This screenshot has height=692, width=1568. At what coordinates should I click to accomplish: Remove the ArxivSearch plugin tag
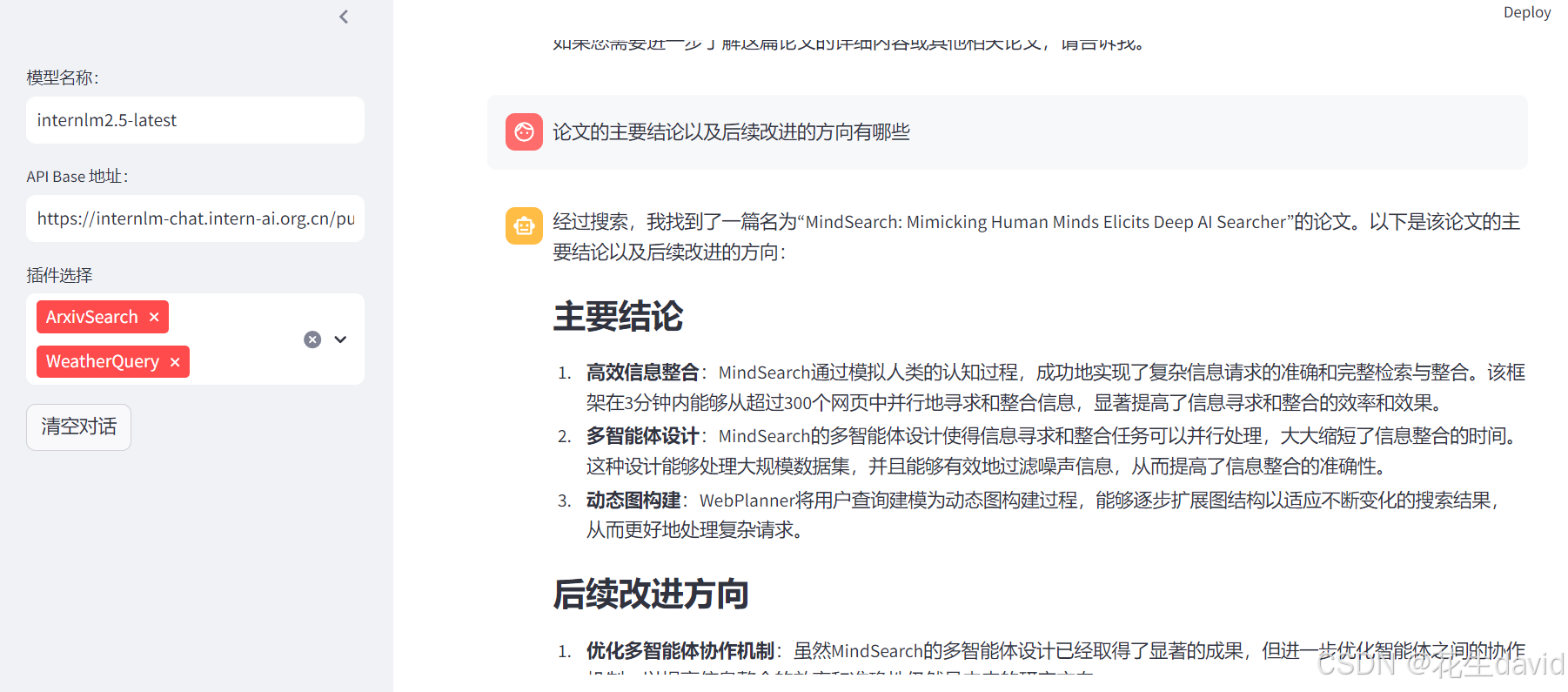coord(154,317)
